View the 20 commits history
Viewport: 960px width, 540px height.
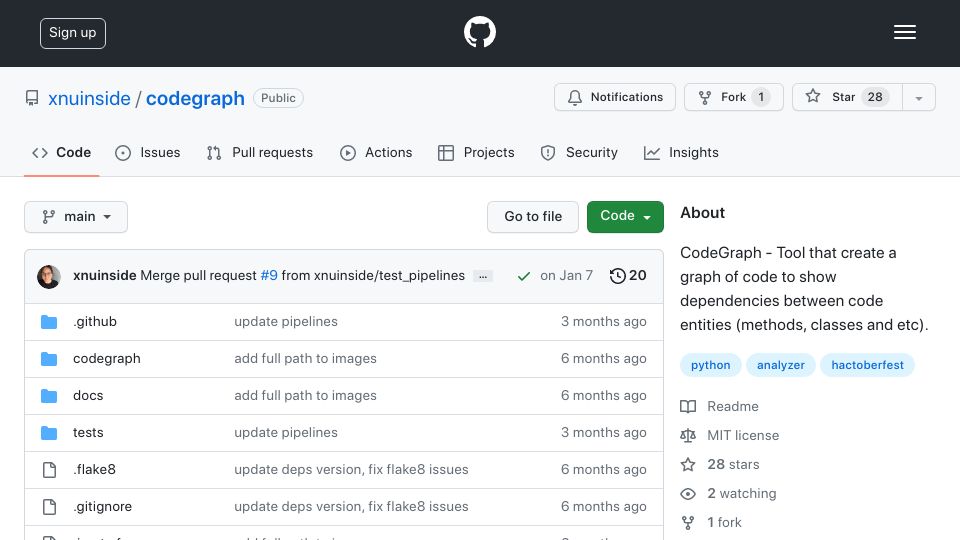pyautogui.click(x=628, y=276)
